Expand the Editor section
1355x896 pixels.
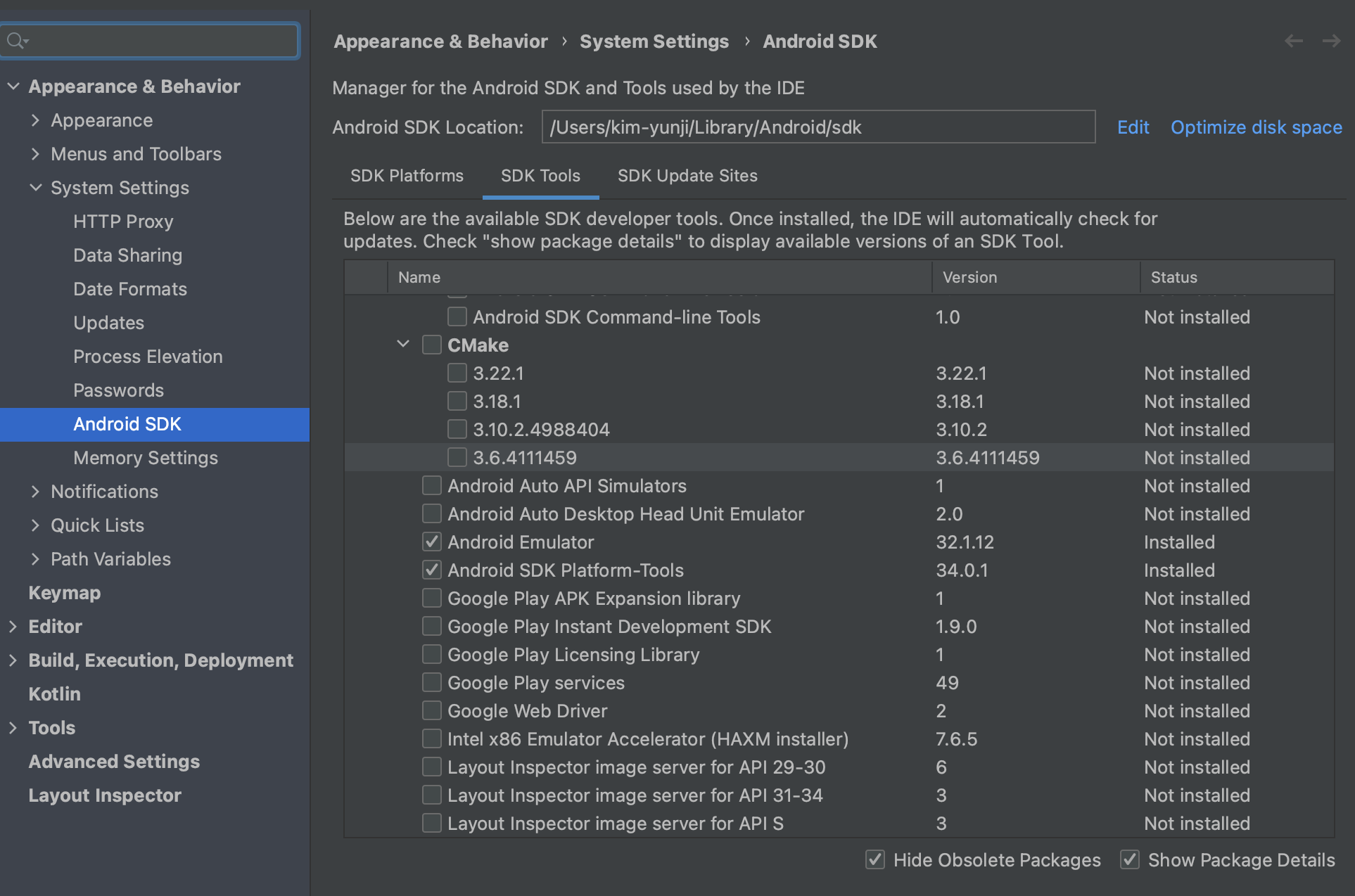pyautogui.click(x=13, y=627)
